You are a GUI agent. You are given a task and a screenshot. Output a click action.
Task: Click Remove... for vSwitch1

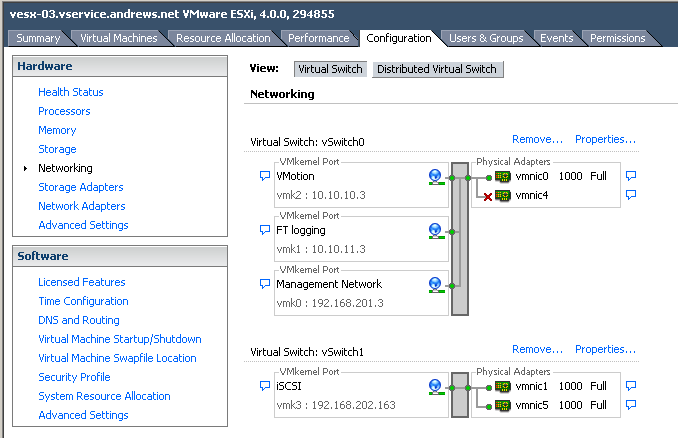pyautogui.click(x=537, y=349)
